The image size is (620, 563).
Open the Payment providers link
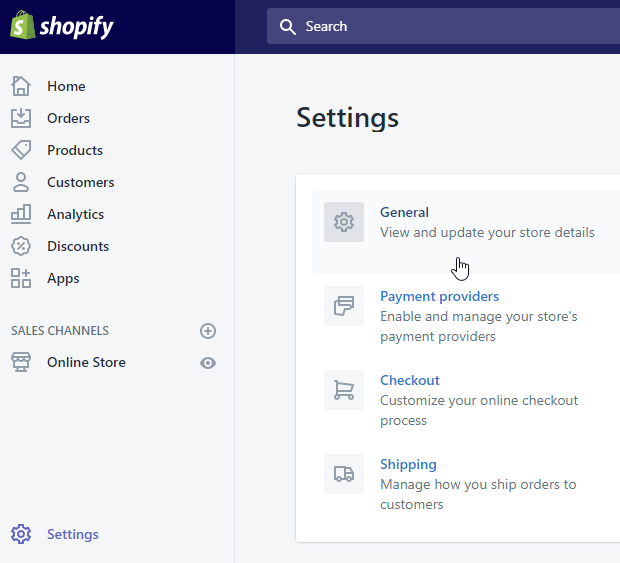[439, 296]
